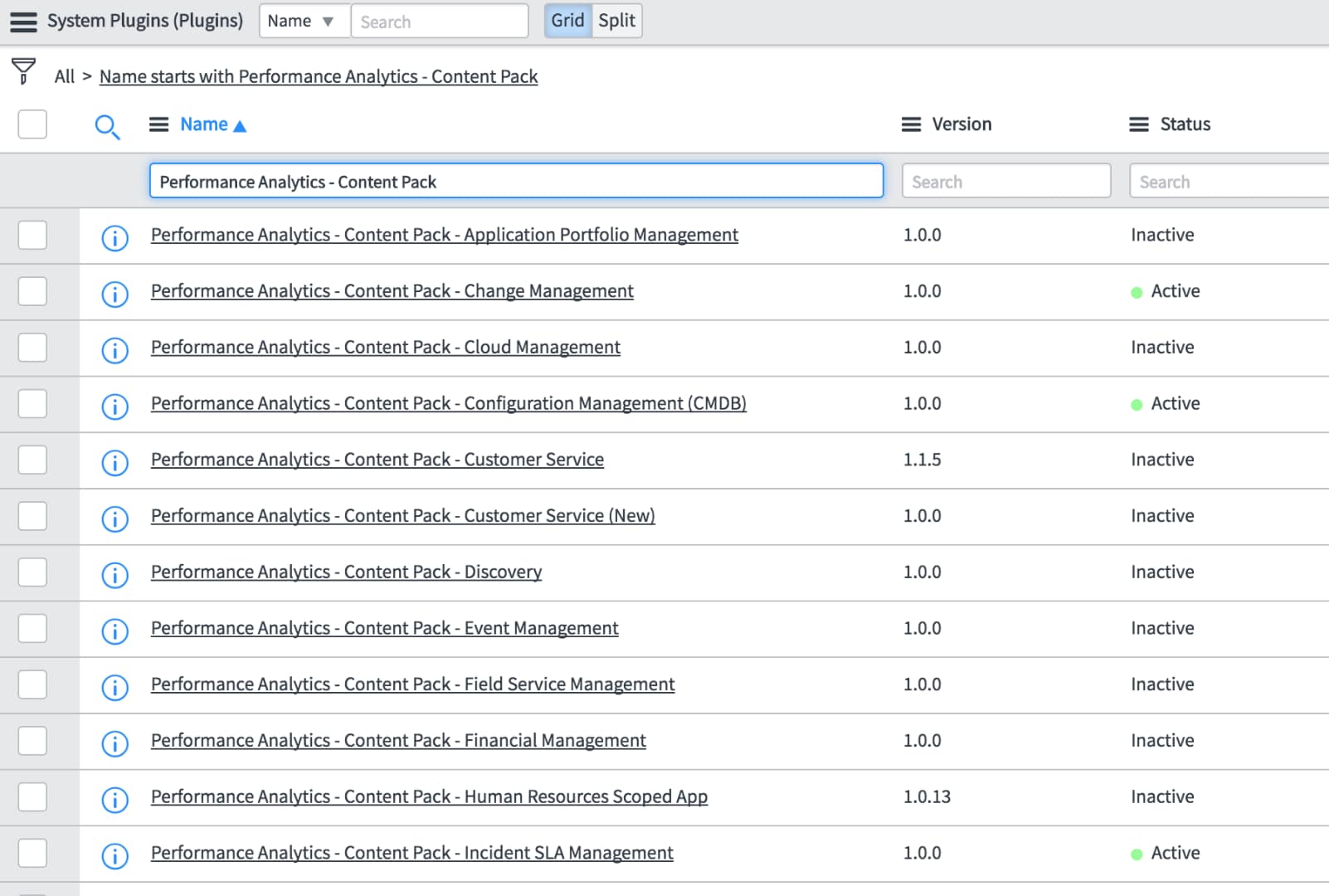Check the Financial Management row checkbox
The image size is (1329, 896).
[32, 741]
